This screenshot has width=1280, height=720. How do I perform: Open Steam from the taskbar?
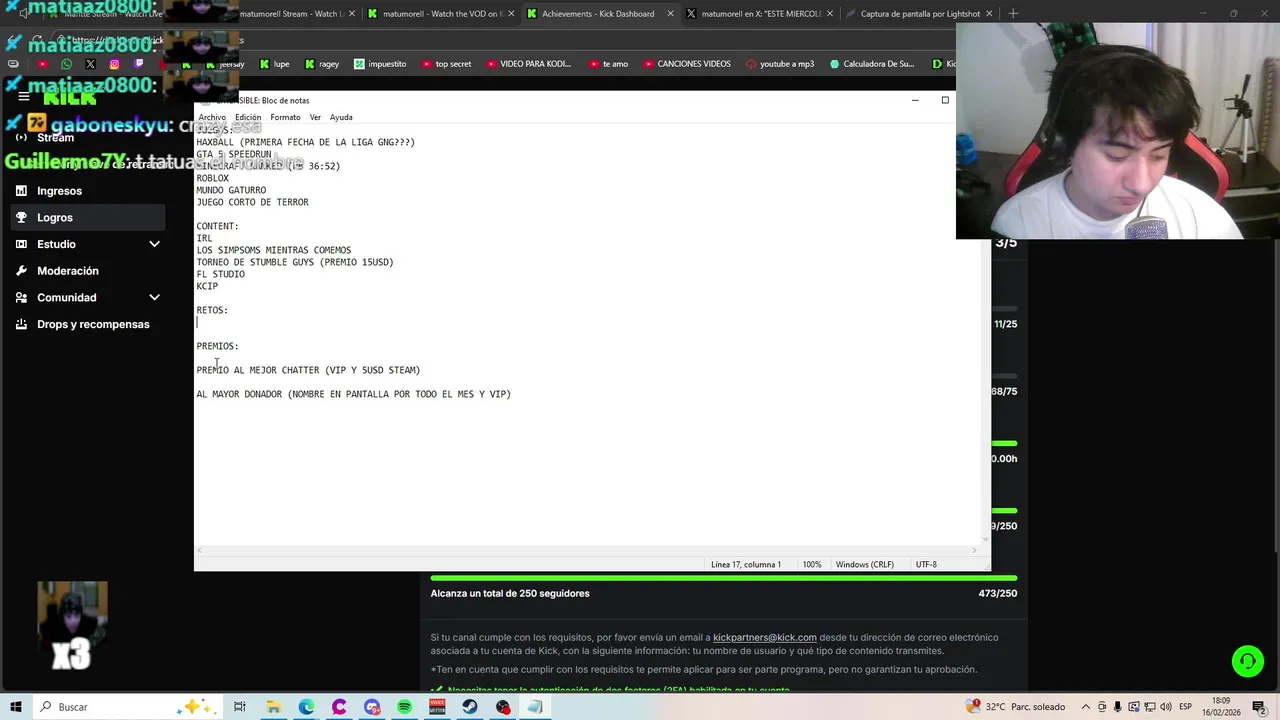tap(470, 707)
